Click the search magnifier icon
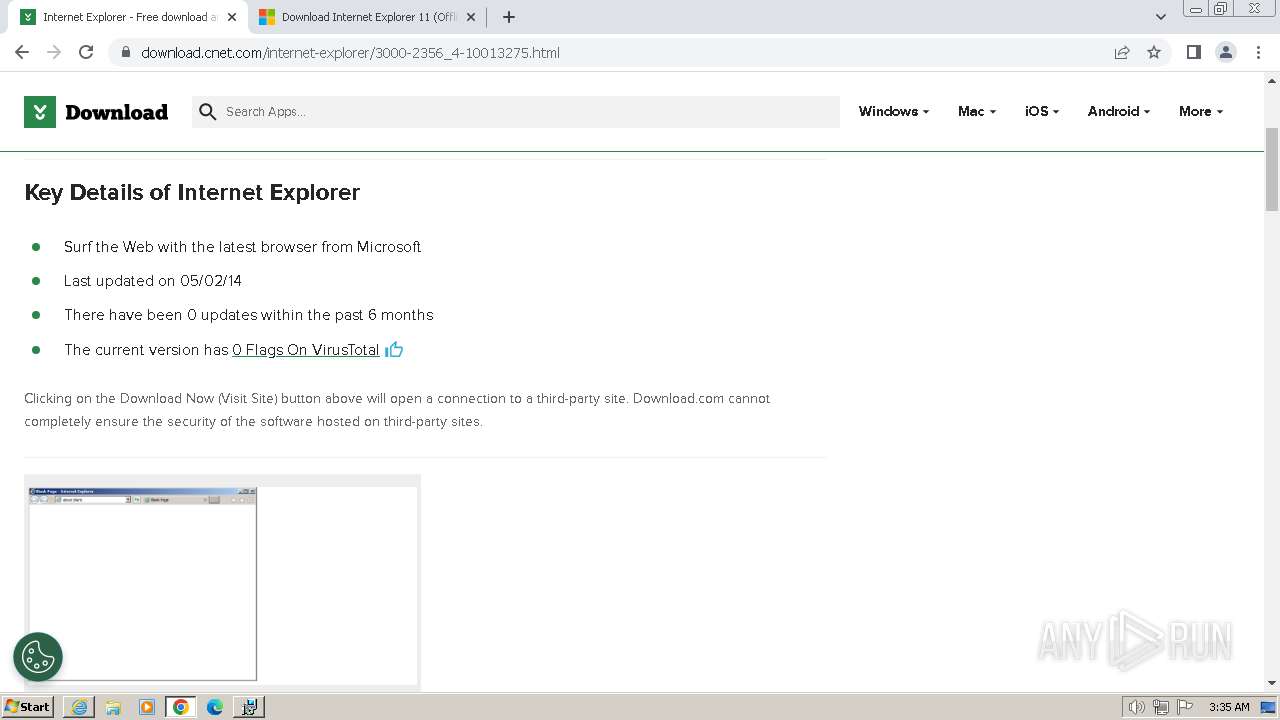This screenshot has height=720, width=1280. click(208, 112)
